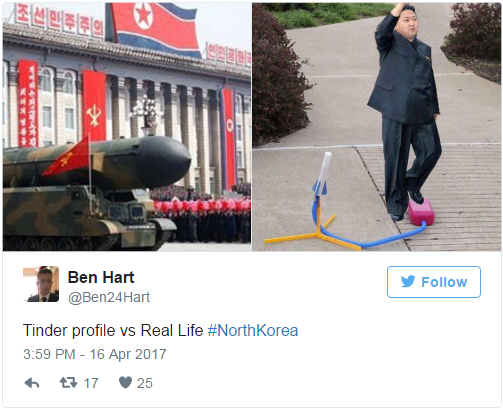Click the red flag on the missile truck

pyautogui.click(x=68, y=157)
